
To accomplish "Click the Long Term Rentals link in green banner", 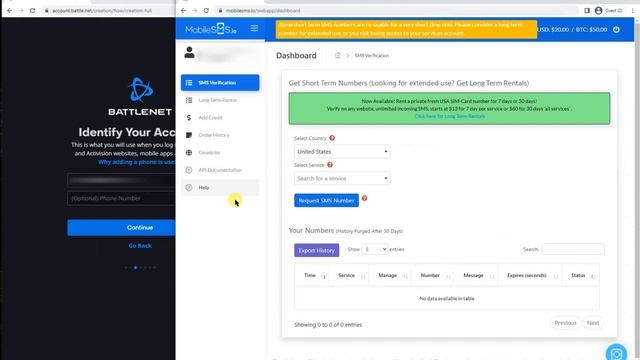I will click(449, 116).
